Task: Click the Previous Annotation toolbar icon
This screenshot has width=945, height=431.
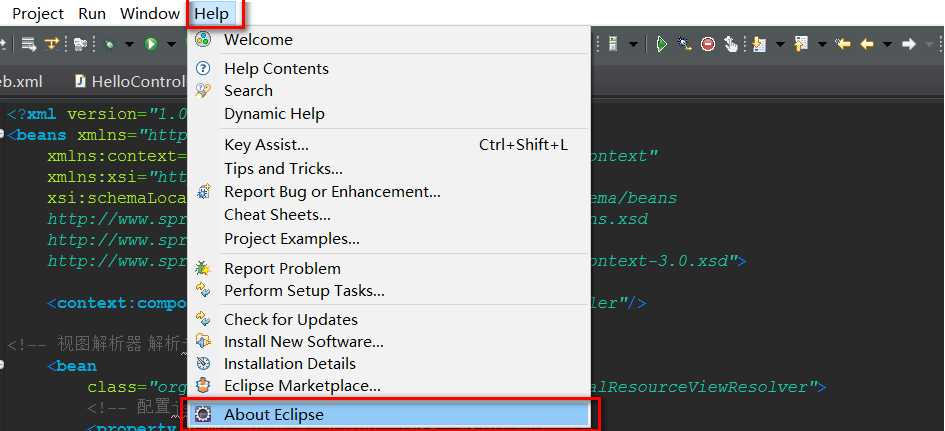Action: (x=801, y=44)
